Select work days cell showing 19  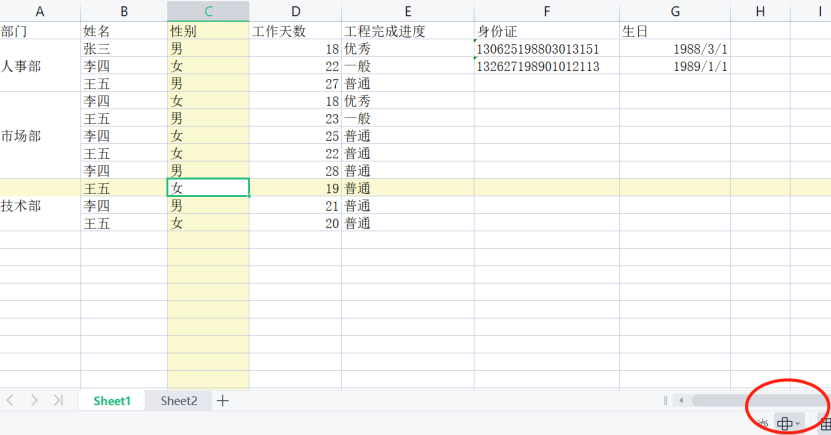pyautogui.click(x=295, y=188)
